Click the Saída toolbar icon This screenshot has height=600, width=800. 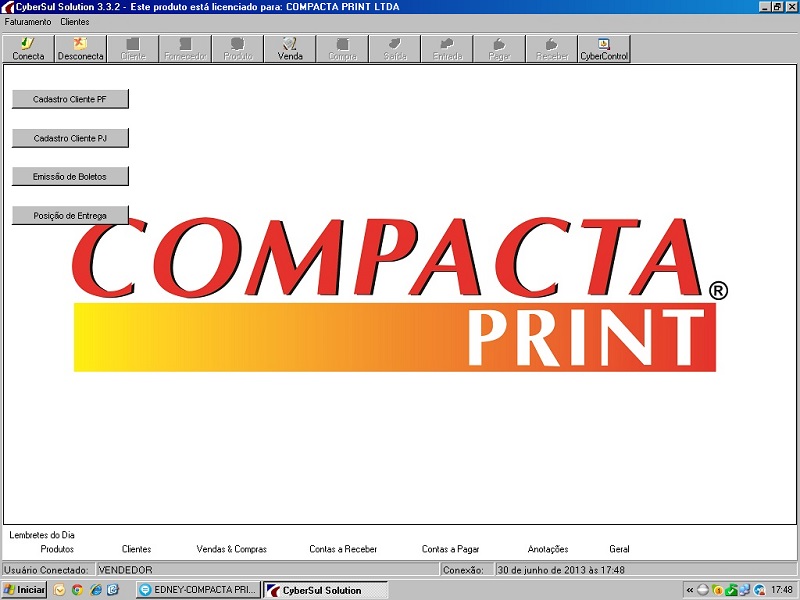coord(394,49)
